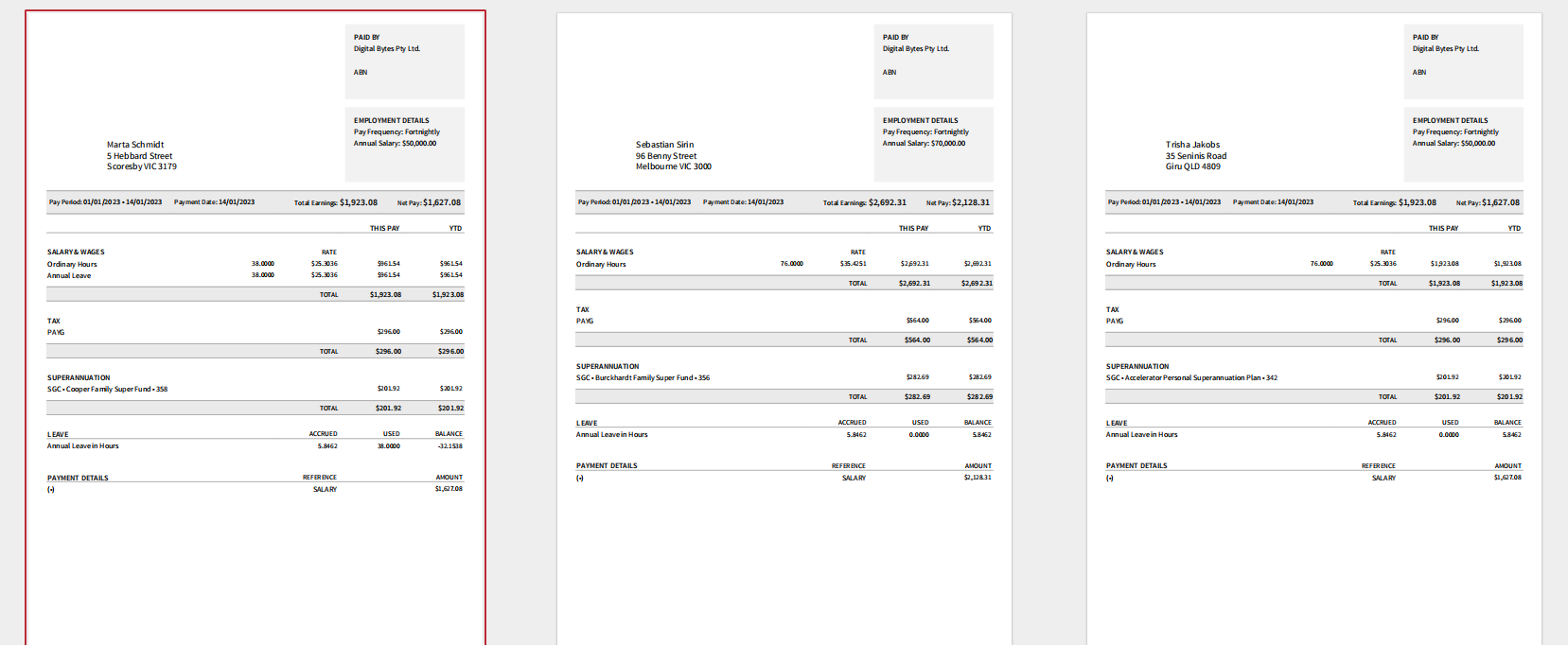
Task: Click SGC - Accelerator Personal Superannuation Plan - 342
Action: tap(1191, 377)
